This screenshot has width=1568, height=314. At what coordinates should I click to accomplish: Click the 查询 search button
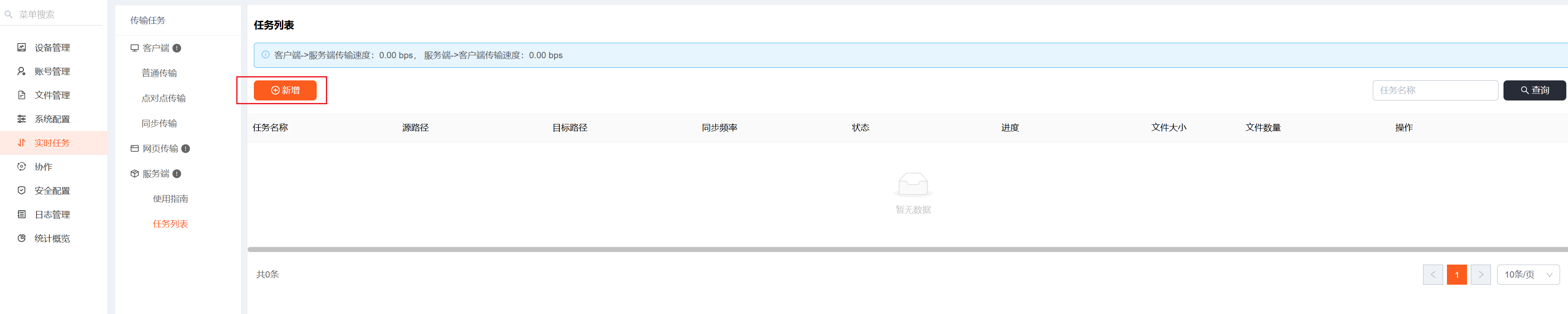point(1534,90)
